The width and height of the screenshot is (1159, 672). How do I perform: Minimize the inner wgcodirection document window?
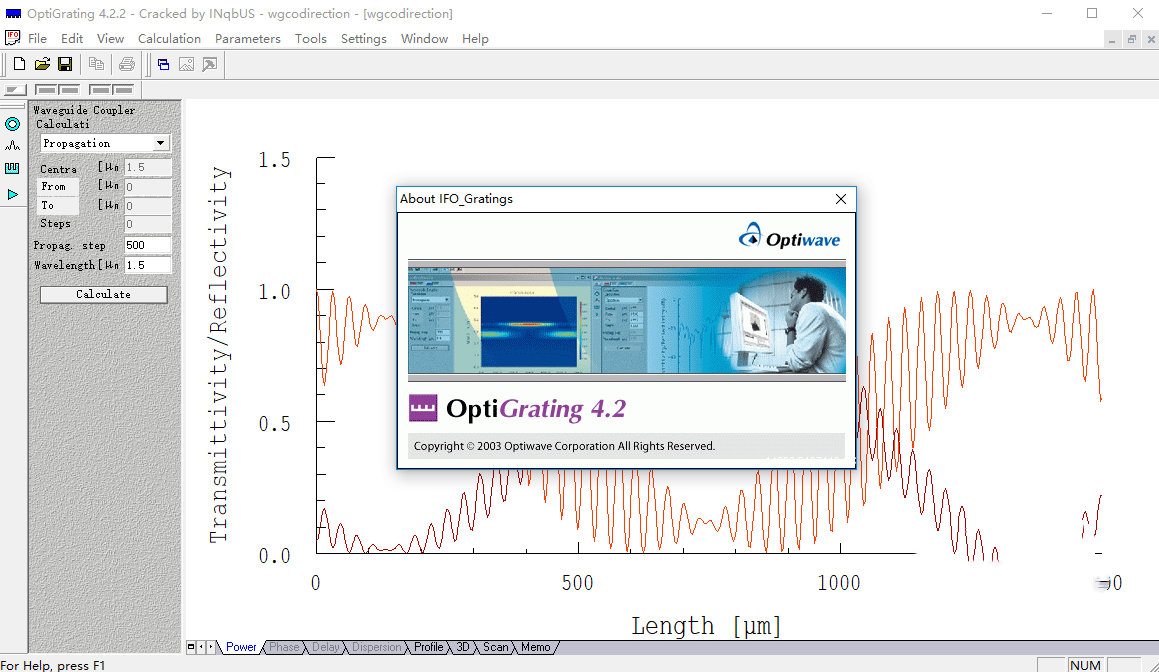(1112, 40)
